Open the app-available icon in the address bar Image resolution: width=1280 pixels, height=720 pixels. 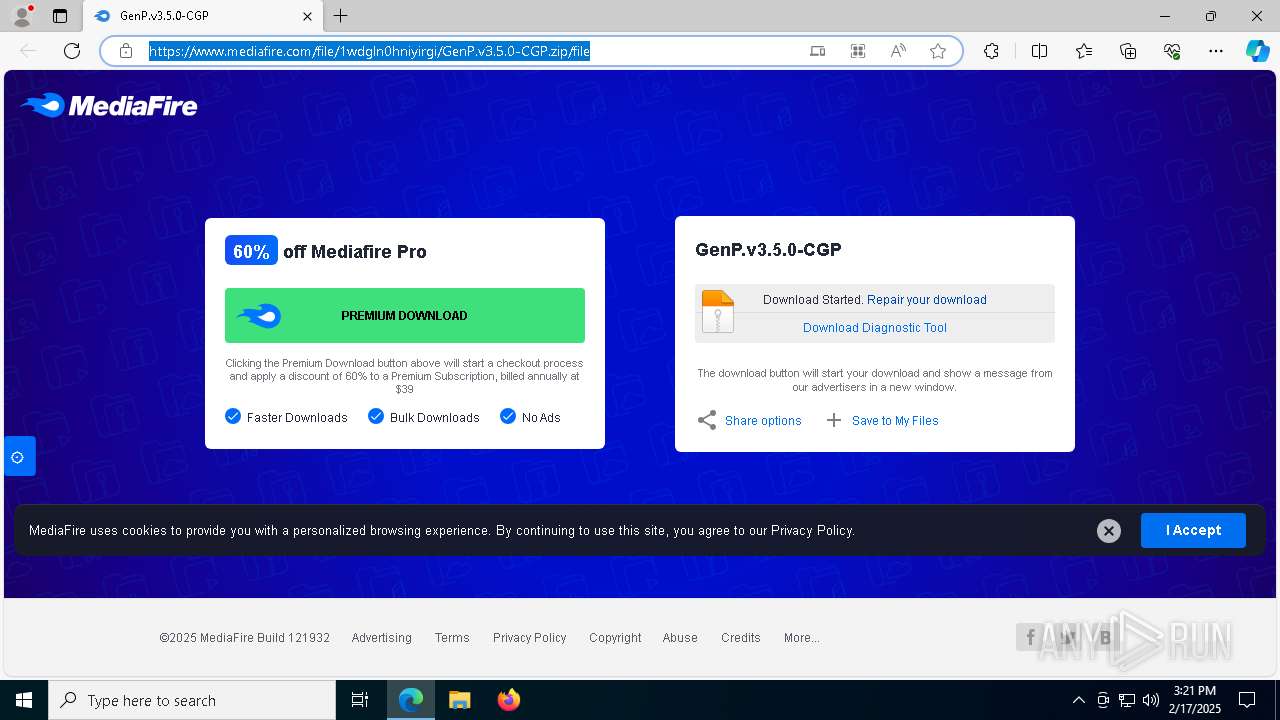coord(818,51)
